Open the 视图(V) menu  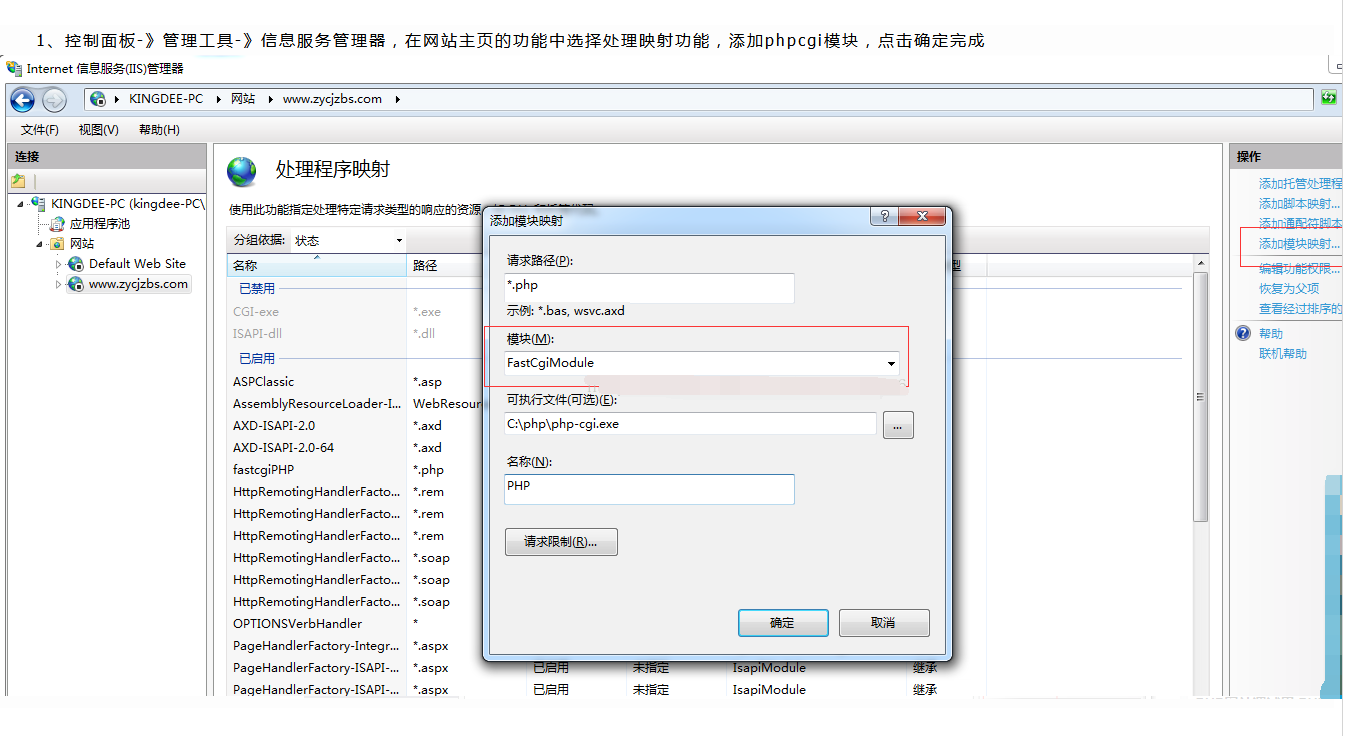click(99, 130)
